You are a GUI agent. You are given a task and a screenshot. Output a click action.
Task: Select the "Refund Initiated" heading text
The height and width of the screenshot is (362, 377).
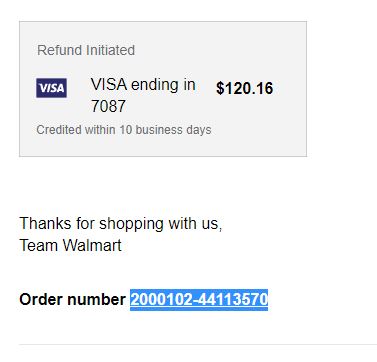pyautogui.click(x=86, y=50)
